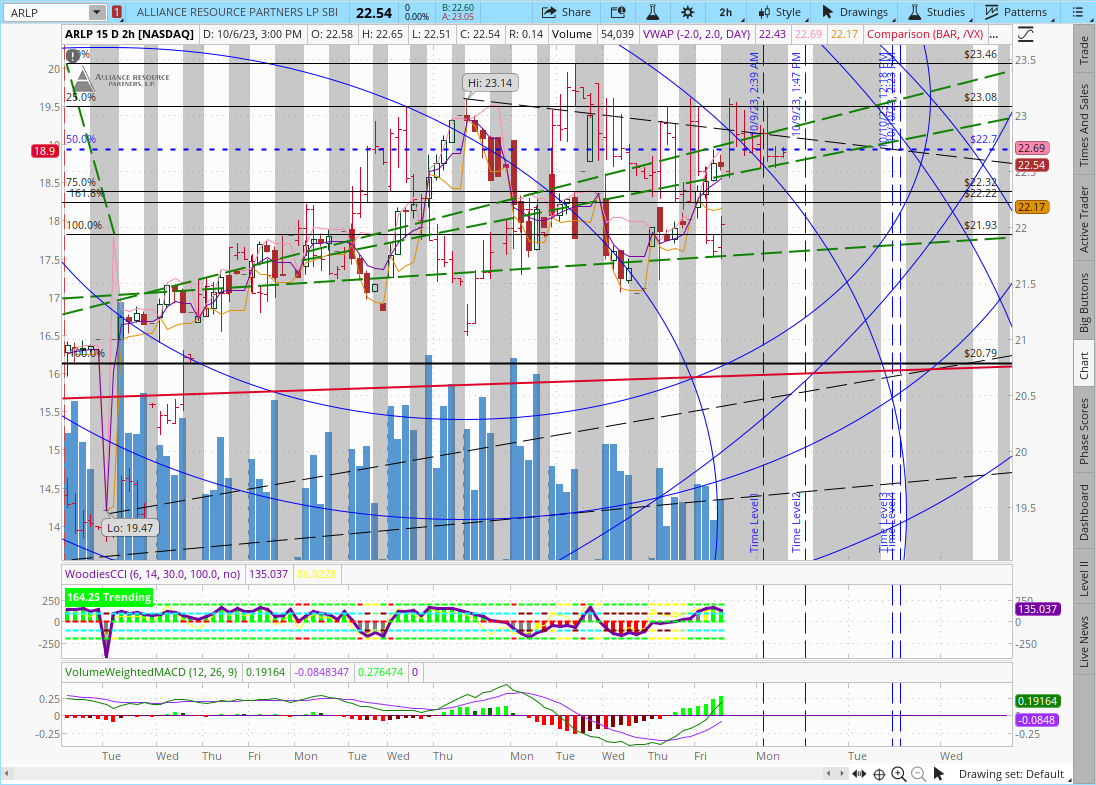Click scrollbar right step arrow near zoom tools
Image resolution: width=1096 pixels, height=785 pixels.
[x=841, y=774]
